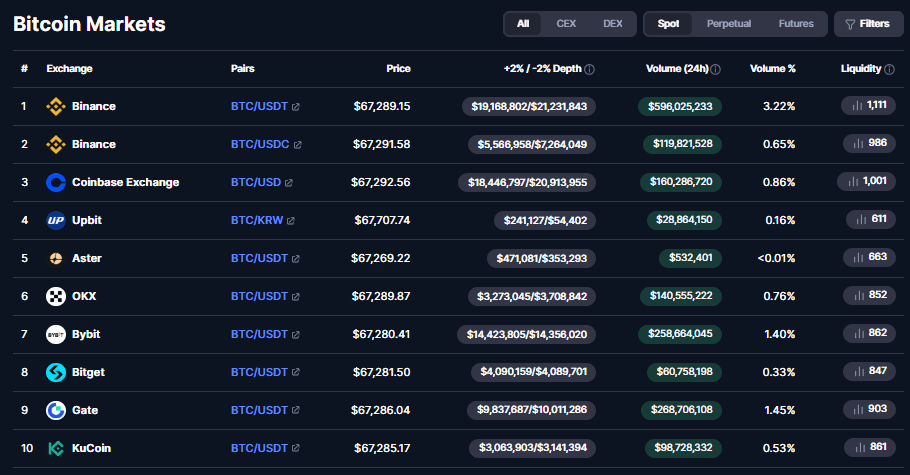The width and height of the screenshot is (910, 475).
Task: Open the Filters menu
Action: (868, 23)
